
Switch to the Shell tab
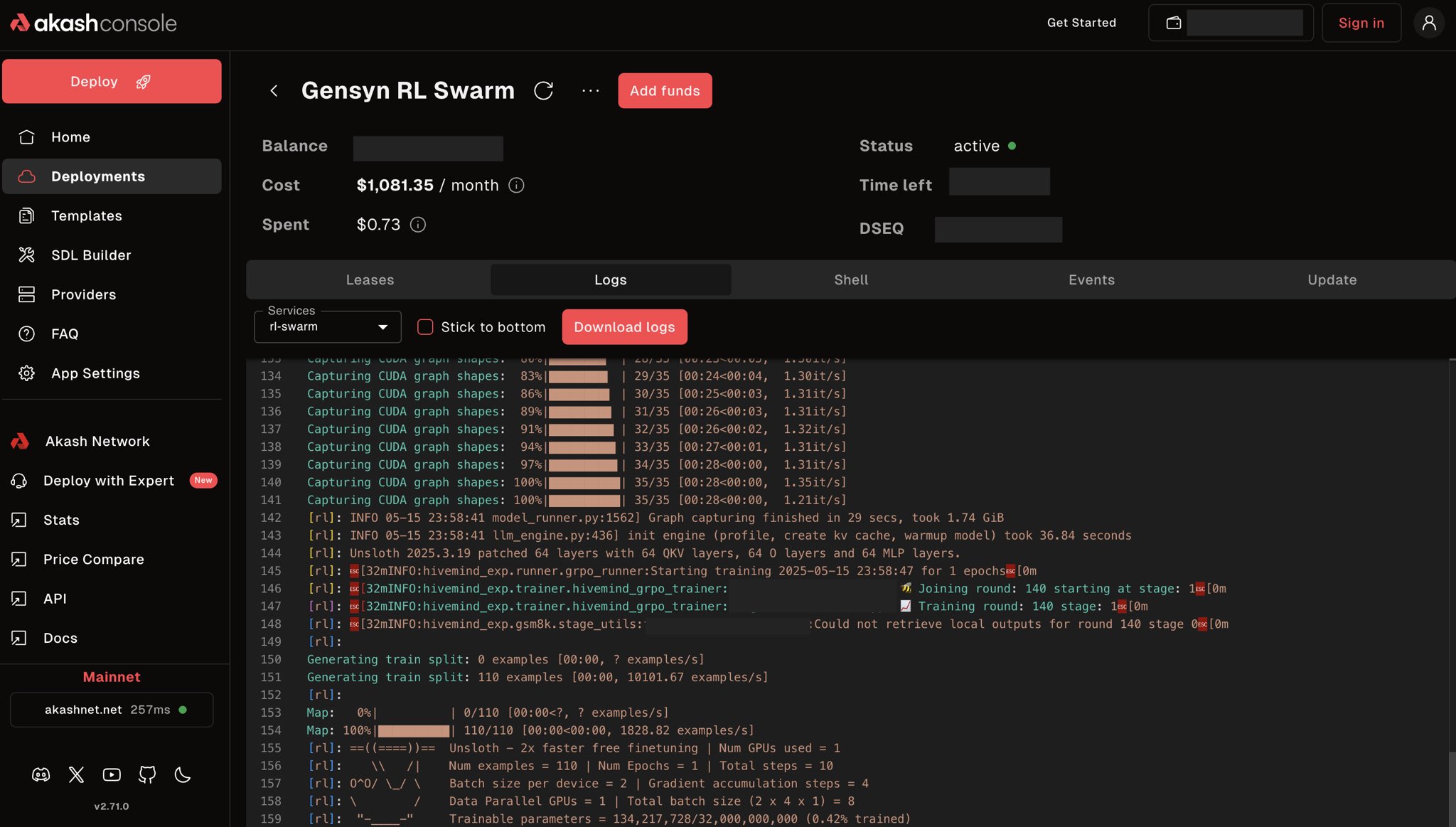point(851,279)
